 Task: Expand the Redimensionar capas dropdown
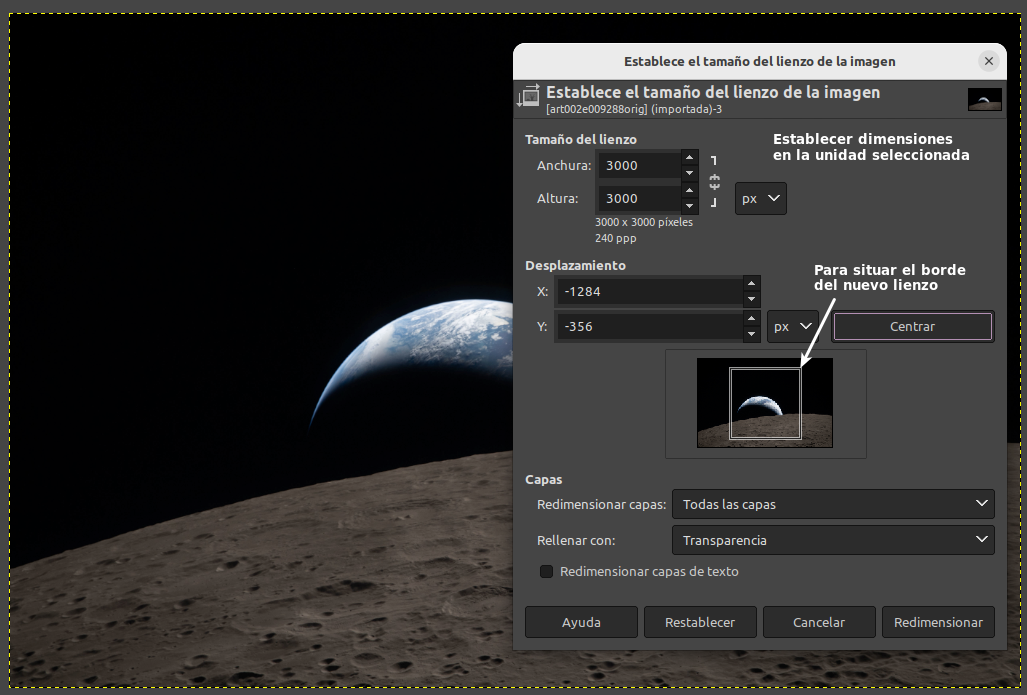(832, 504)
